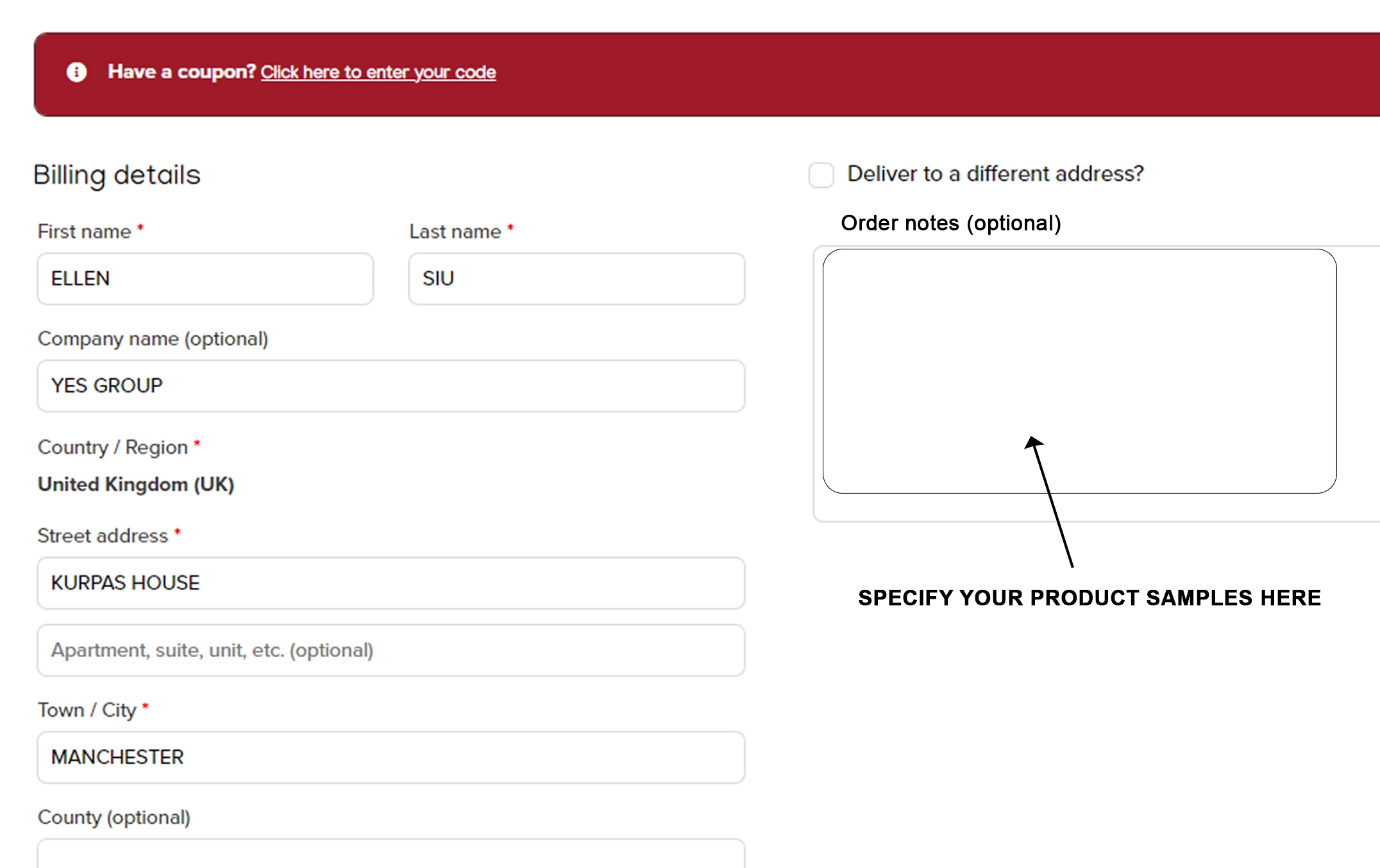Screen dimensions: 1380x868
Task: Click the 'Order notes (optional)' label
Action: pos(950,223)
